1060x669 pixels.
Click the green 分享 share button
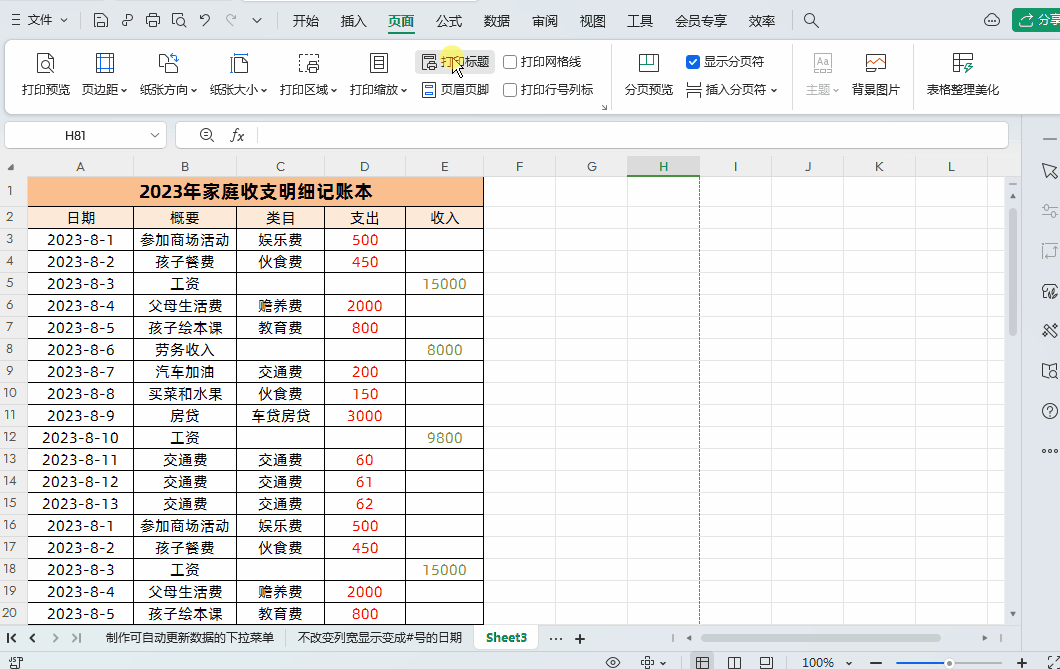pos(1036,20)
